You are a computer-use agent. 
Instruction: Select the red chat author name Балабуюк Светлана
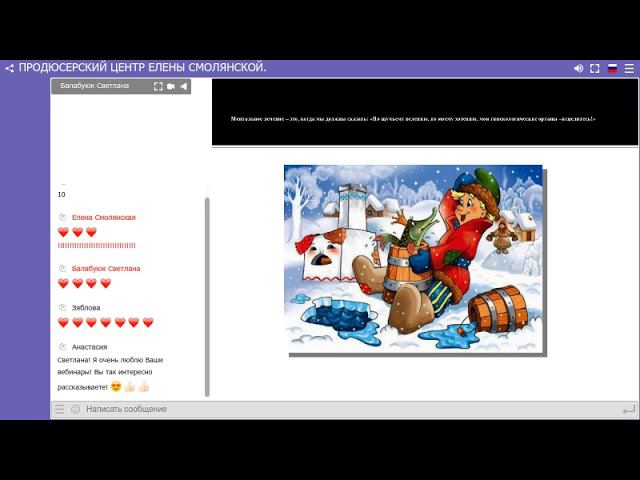106,269
